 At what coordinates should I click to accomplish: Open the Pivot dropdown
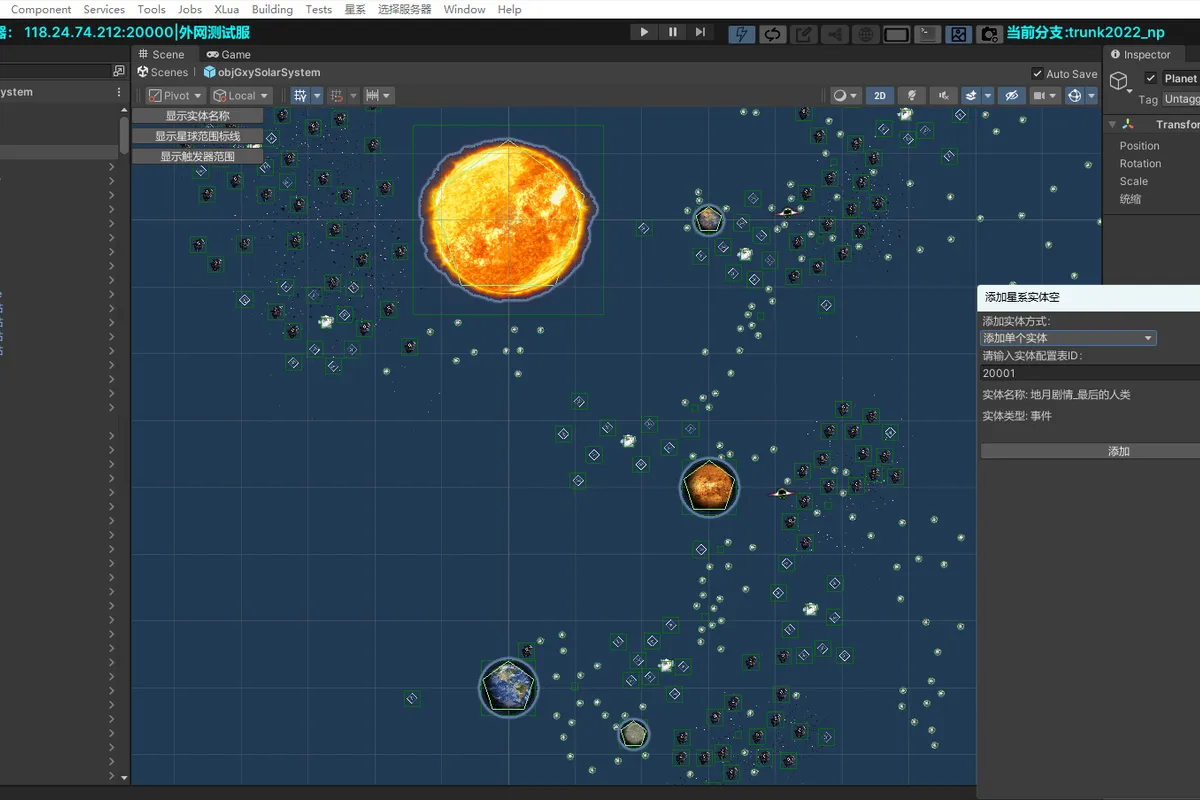coord(175,96)
